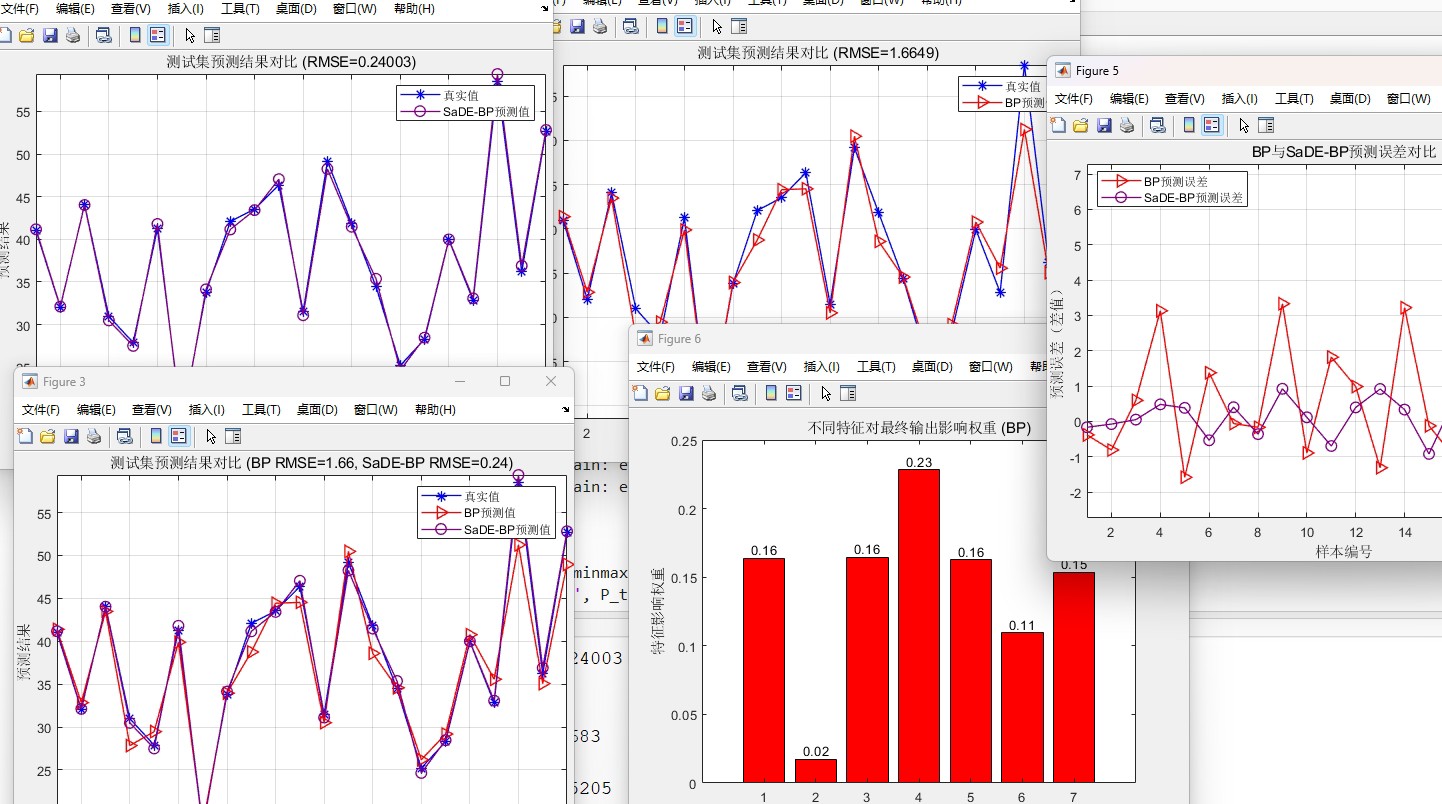
Task: Toggle Insert Colorbar in RMSE=1.6649 figure toolbar
Action: point(662,26)
